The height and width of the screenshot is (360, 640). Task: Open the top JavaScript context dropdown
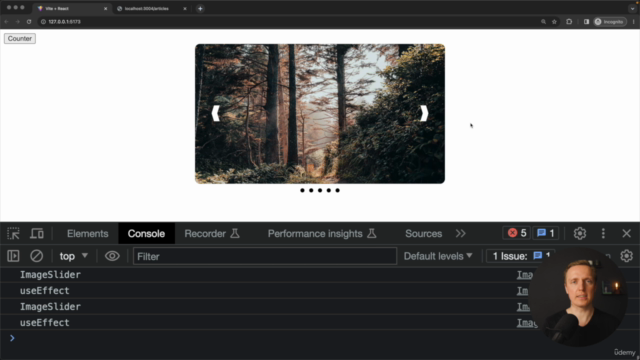[x=73, y=256]
